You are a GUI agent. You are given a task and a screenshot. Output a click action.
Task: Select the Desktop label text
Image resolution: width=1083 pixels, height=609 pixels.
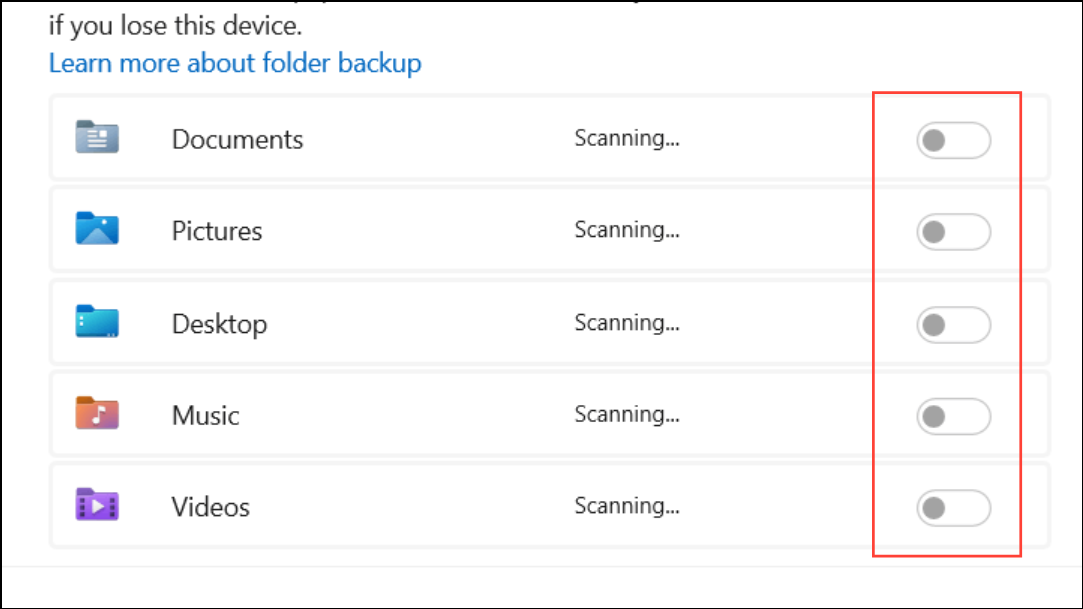220,324
